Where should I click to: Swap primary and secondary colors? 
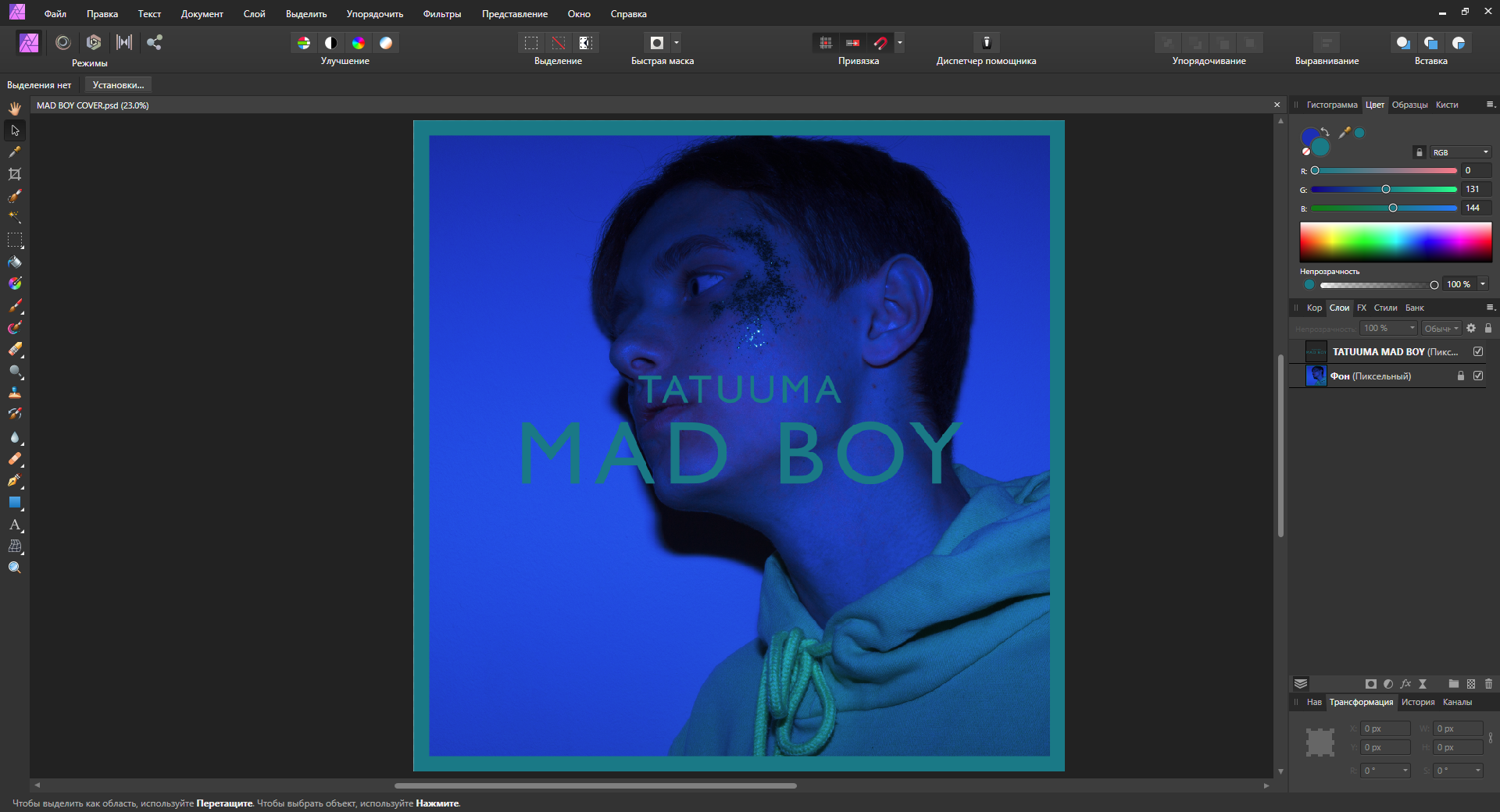1325,131
